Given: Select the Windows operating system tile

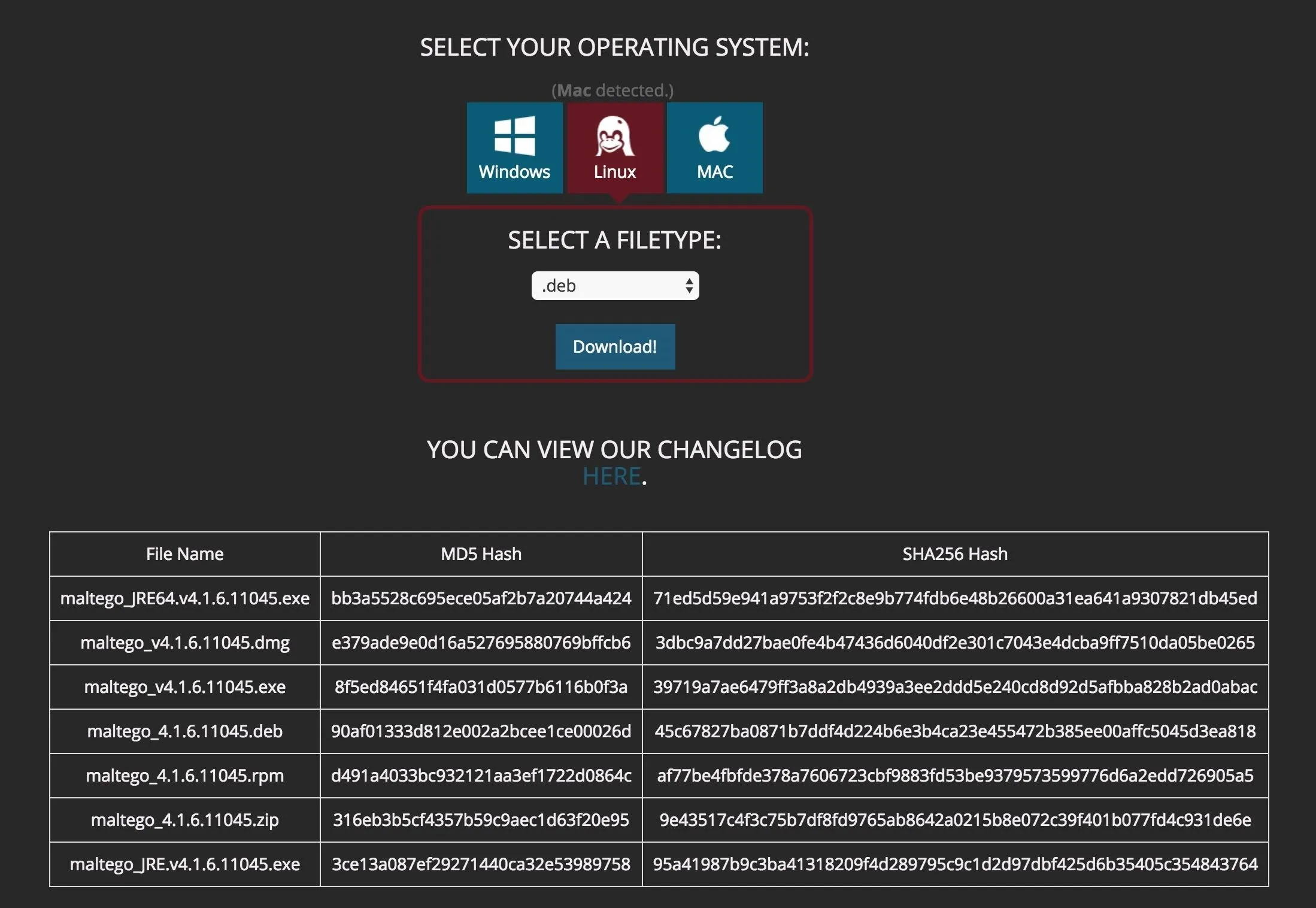Looking at the screenshot, I should (x=514, y=148).
